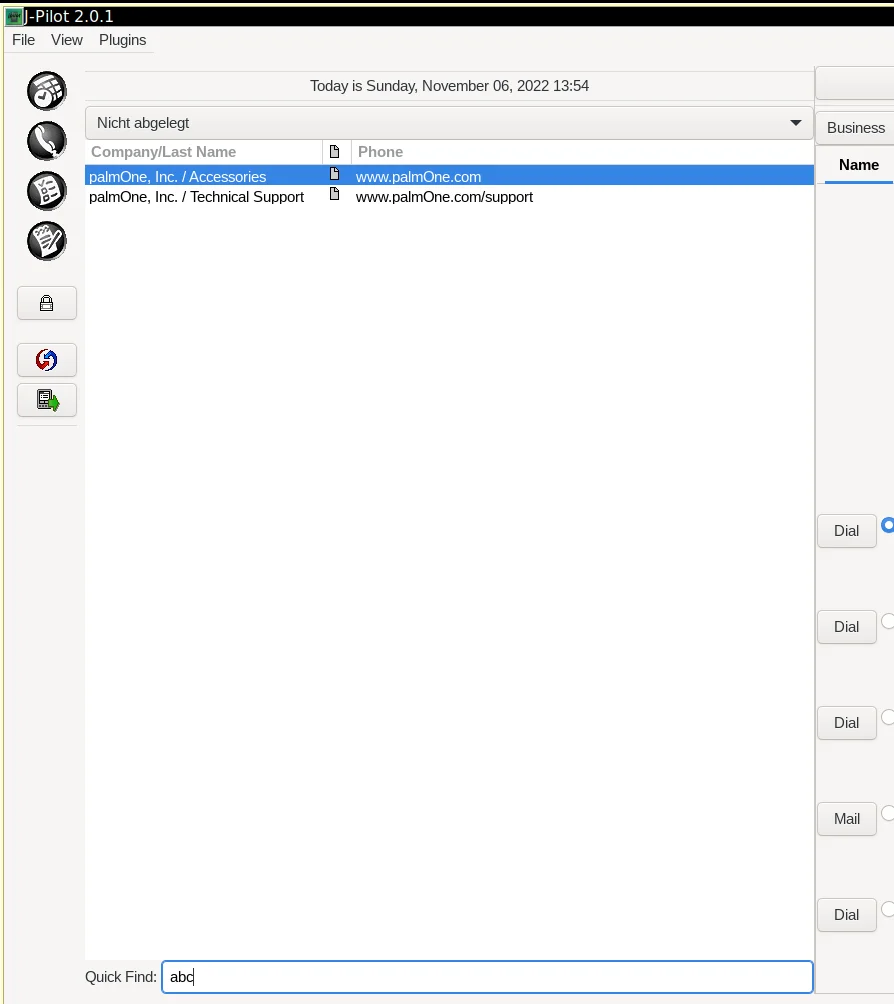
Task: Open the Plugins menu
Action: pyautogui.click(x=122, y=40)
